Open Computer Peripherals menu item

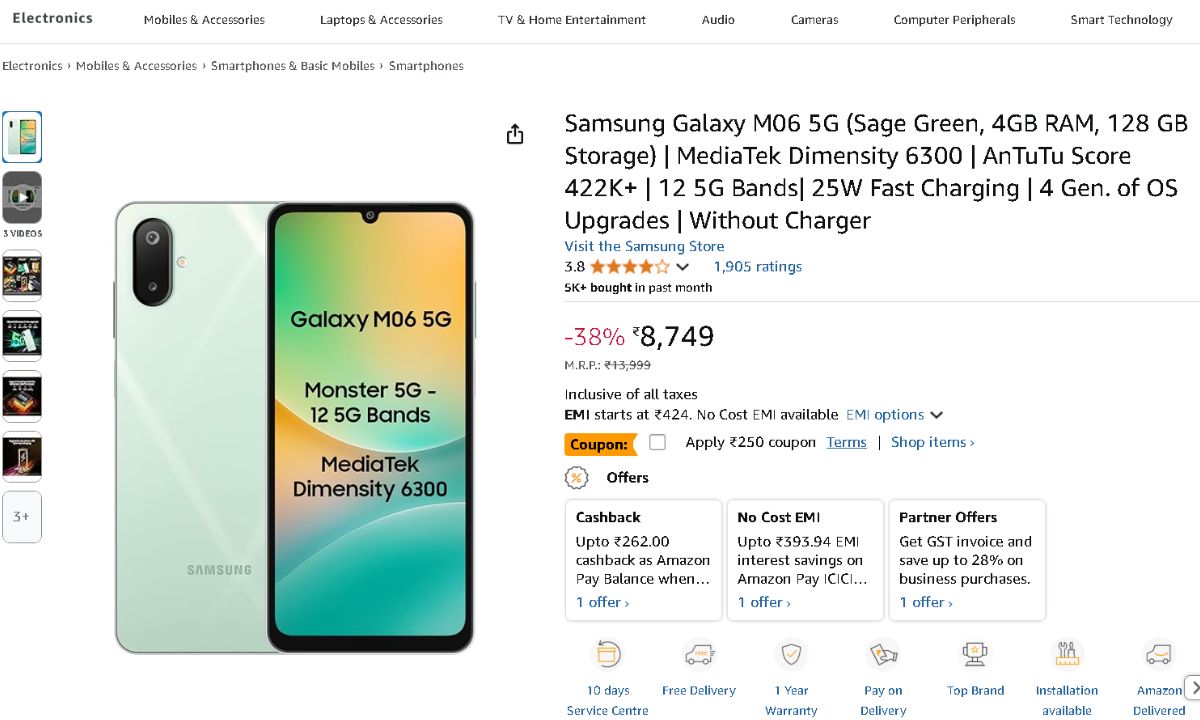pyautogui.click(x=954, y=19)
